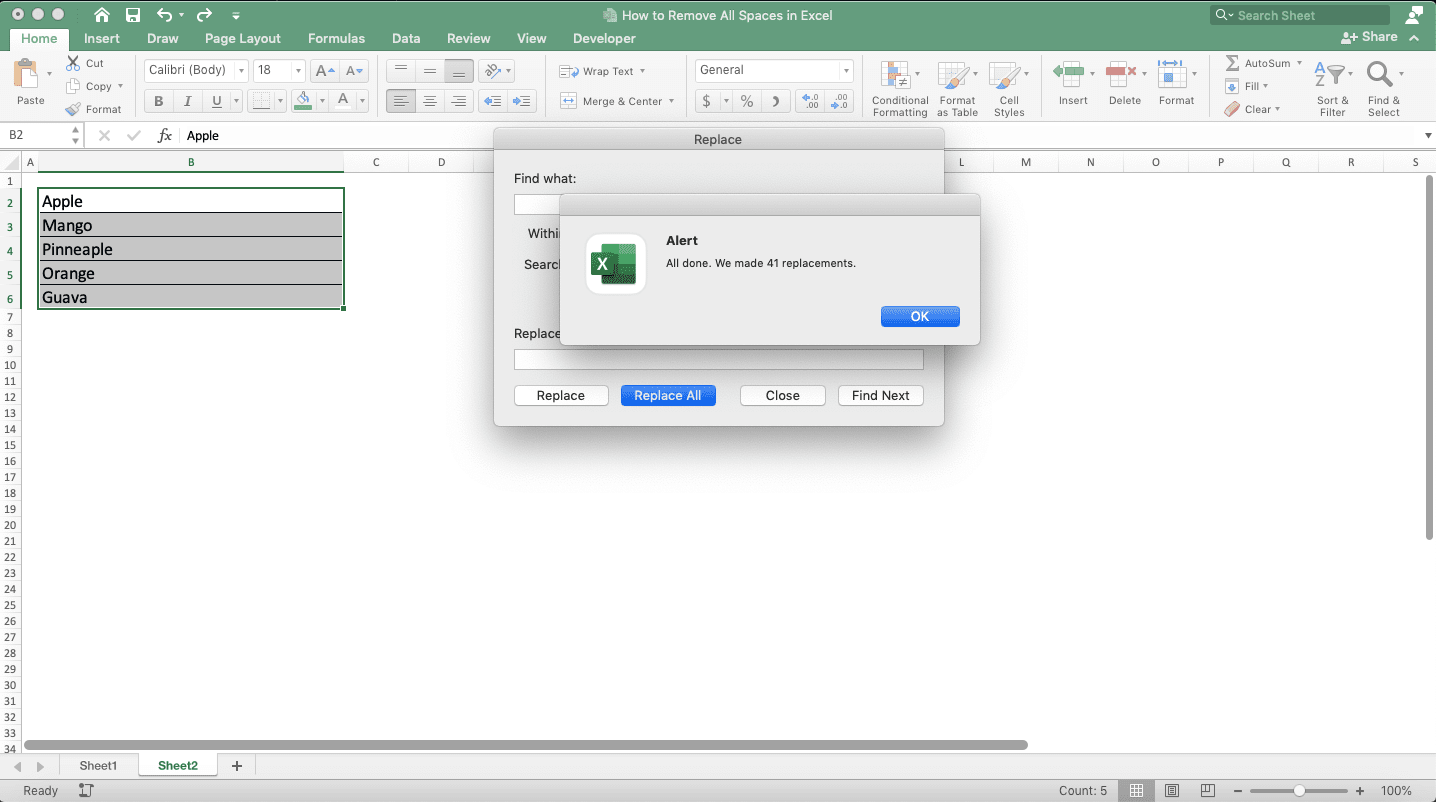Open the font name dropdown
Screen dimensions: 1436x802
coord(241,71)
